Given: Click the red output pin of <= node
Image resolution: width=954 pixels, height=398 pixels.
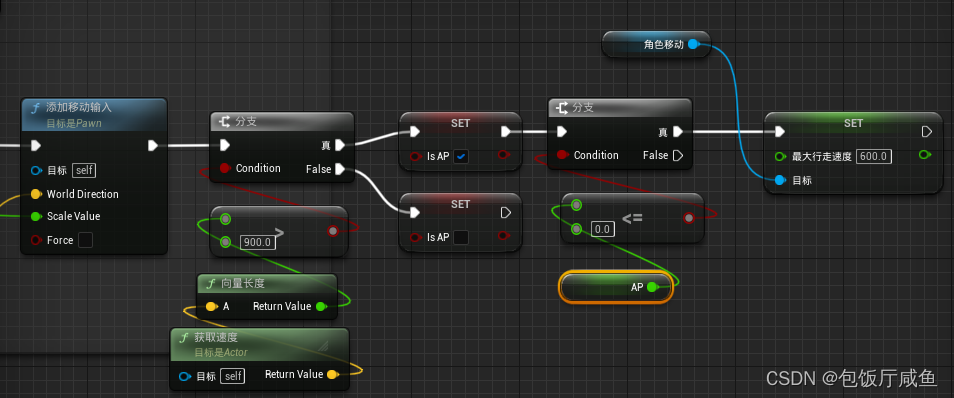Looking at the screenshot, I should (x=689, y=217).
